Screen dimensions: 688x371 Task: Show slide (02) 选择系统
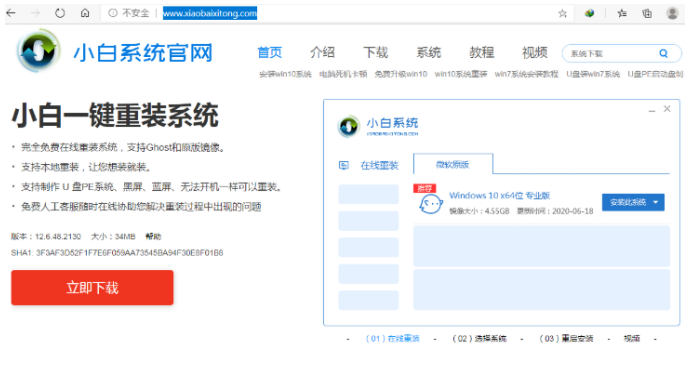pos(480,339)
